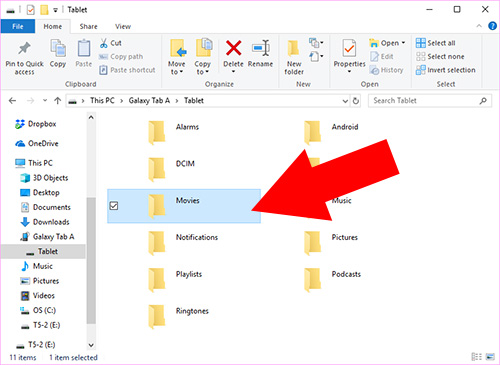Collapse the ribbon with chevron
Screen dimensions: 500x365
[479, 26]
